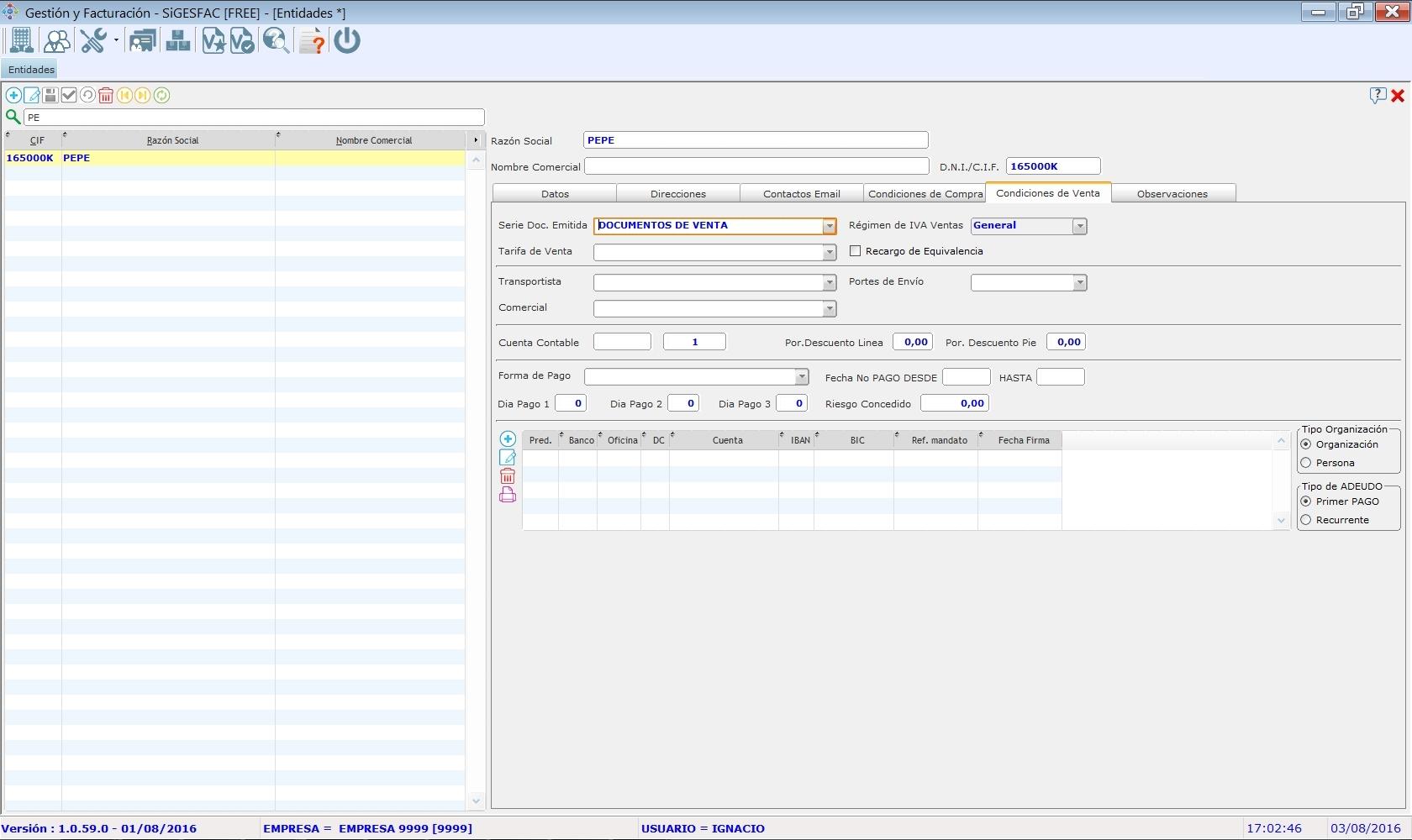Open the Serie Doc. Emitida dropdown

(x=829, y=226)
